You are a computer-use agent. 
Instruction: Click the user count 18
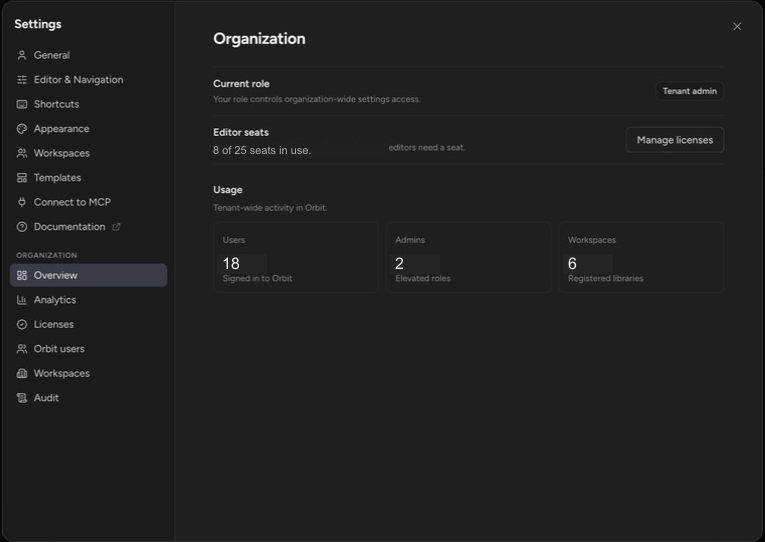click(231, 263)
